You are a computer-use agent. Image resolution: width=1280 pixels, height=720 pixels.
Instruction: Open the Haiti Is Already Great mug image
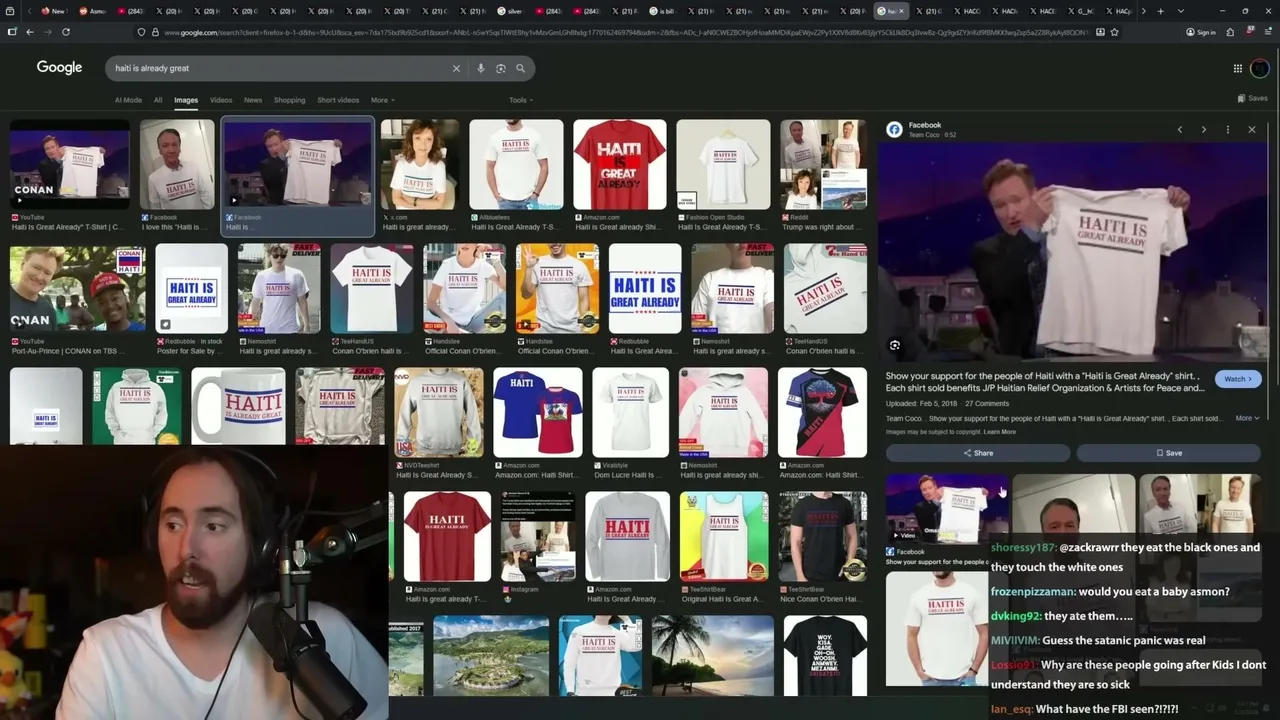tap(238, 406)
